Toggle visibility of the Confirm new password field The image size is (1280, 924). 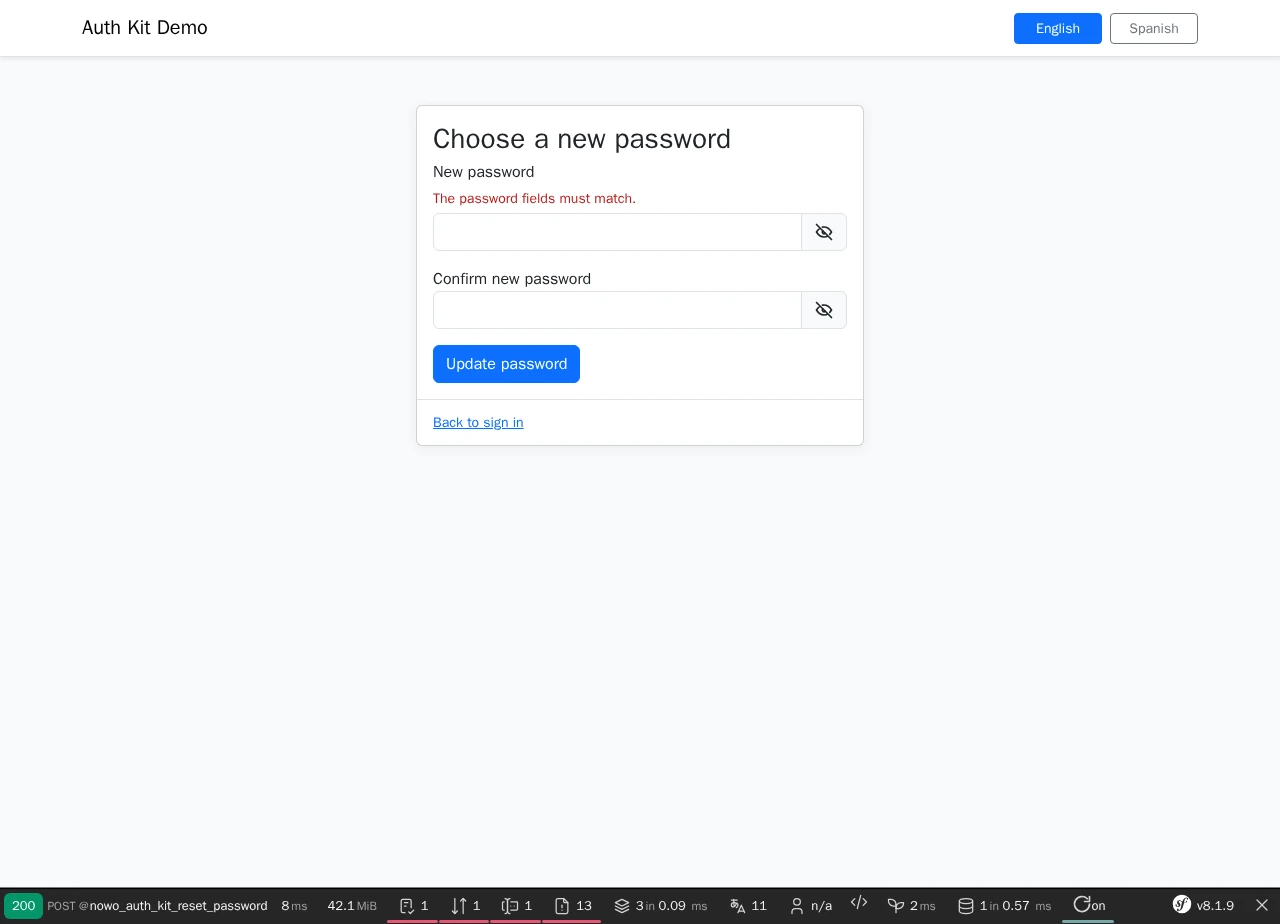pyautogui.click(x=824, y=310)
